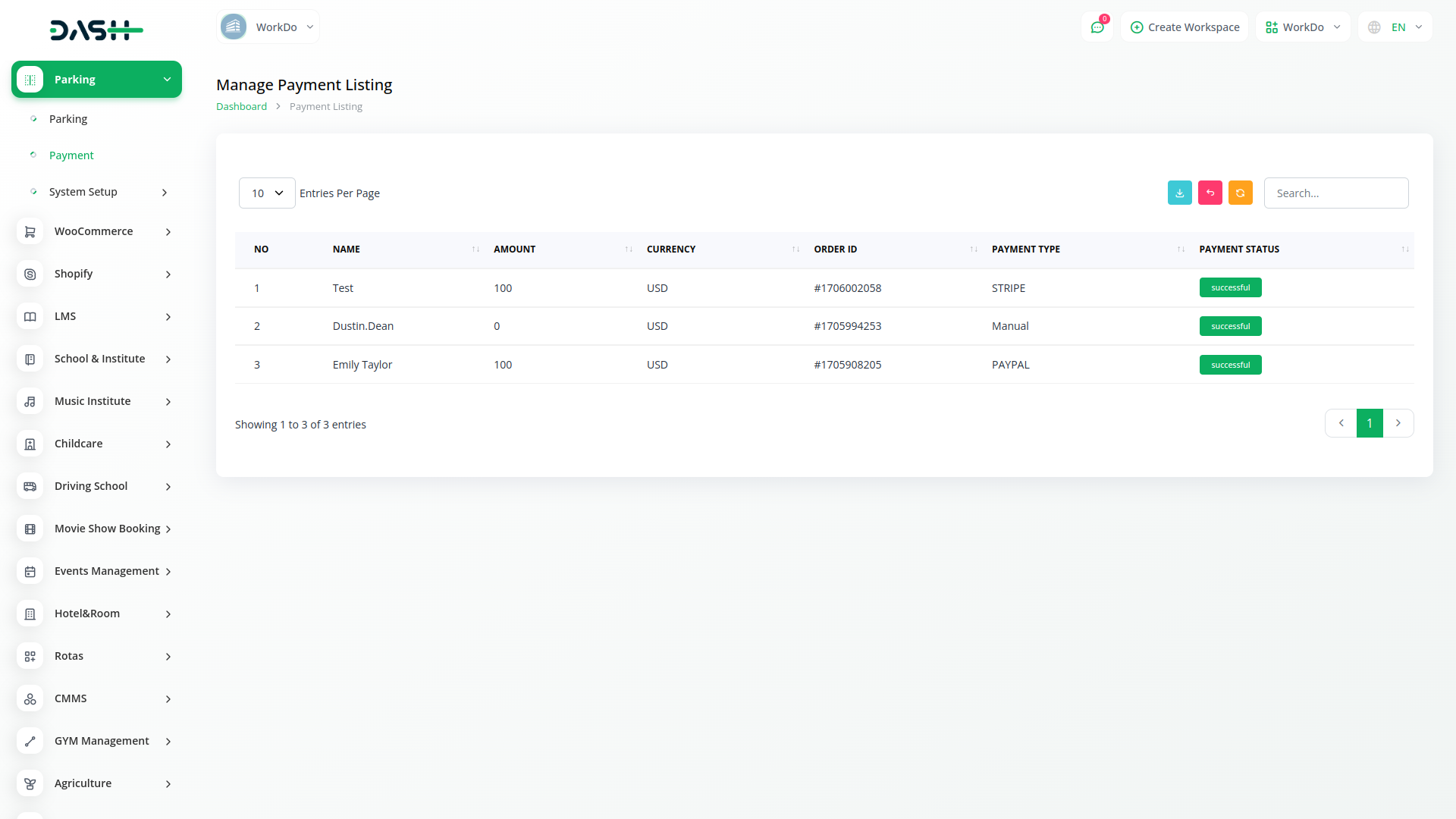Click the pink undo arrow icon
The height and width of the screenshot is (819, 1456).
pos(1210,193)
